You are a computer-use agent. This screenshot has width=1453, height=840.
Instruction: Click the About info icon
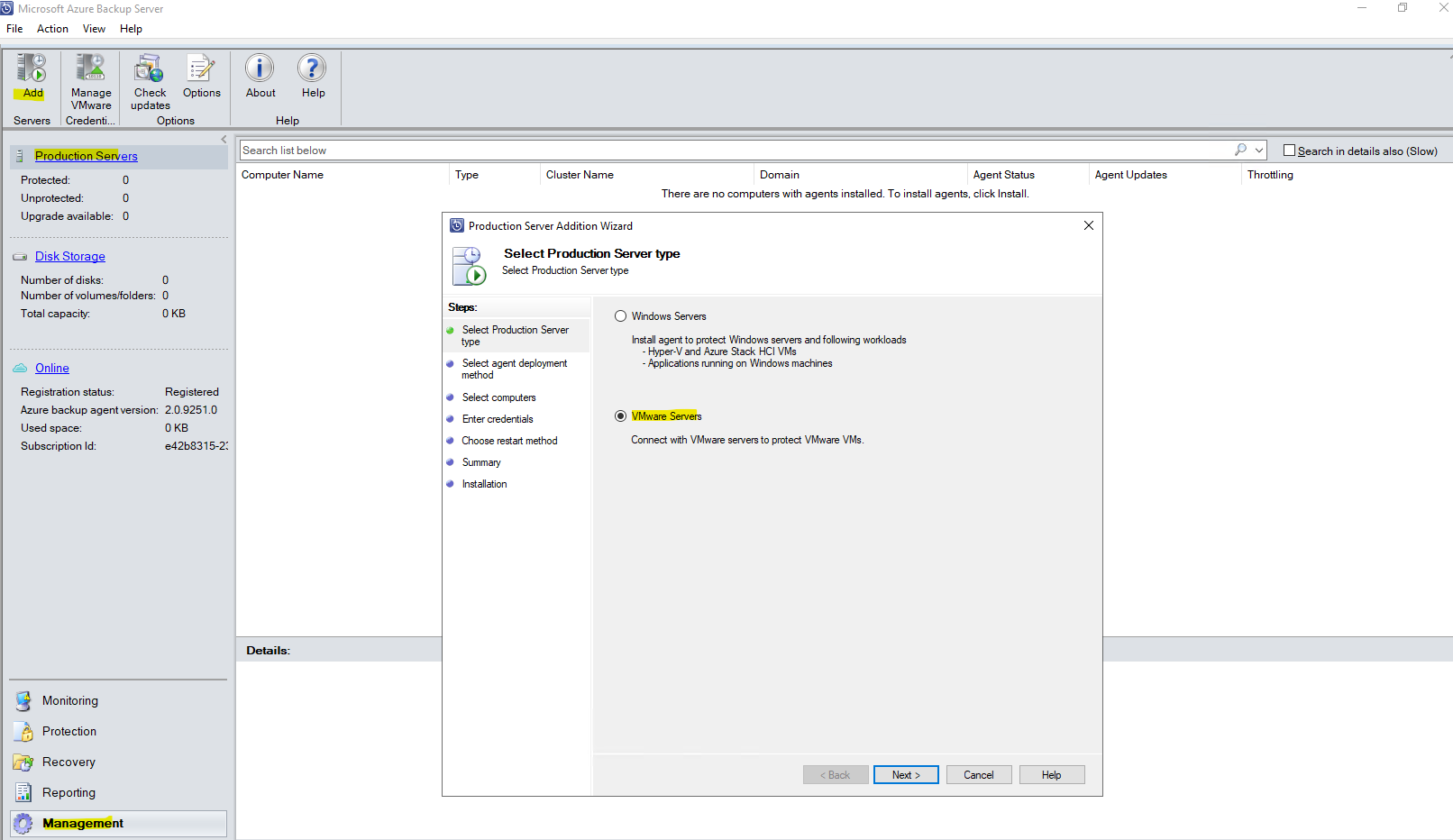click(x=260, y=68)
